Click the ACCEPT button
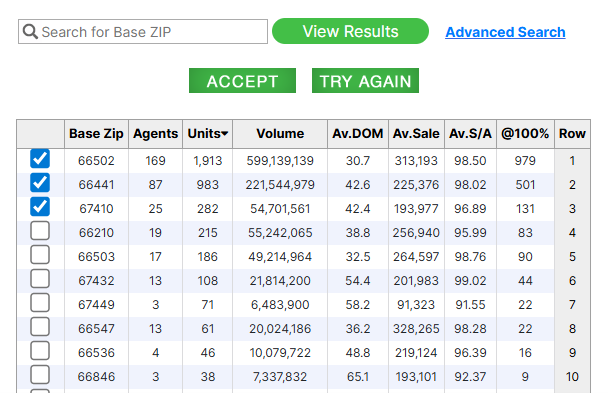 (242, 81)
